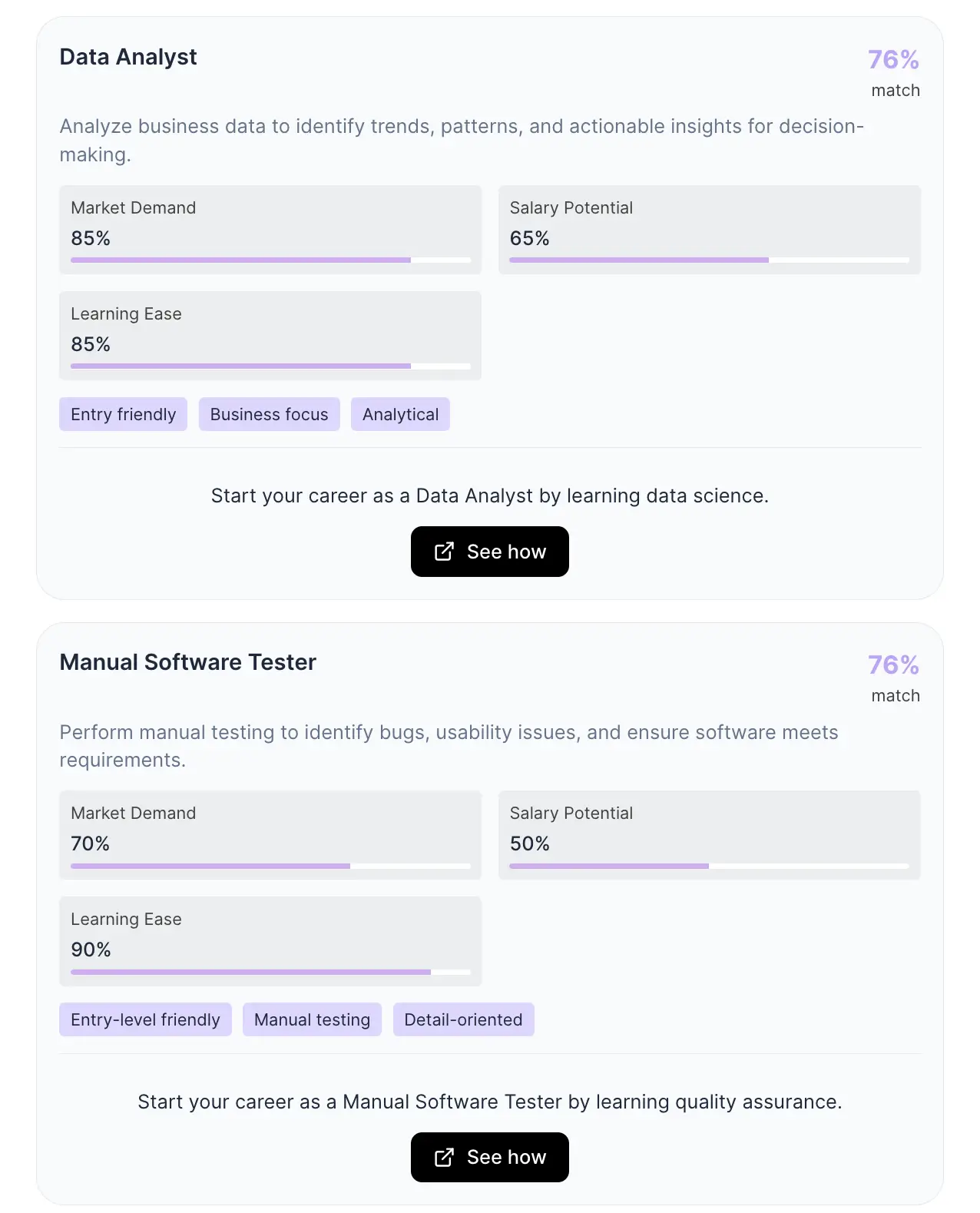
Task: Click Data Analyst's 76% match score
Action: (x=893, y=60)
